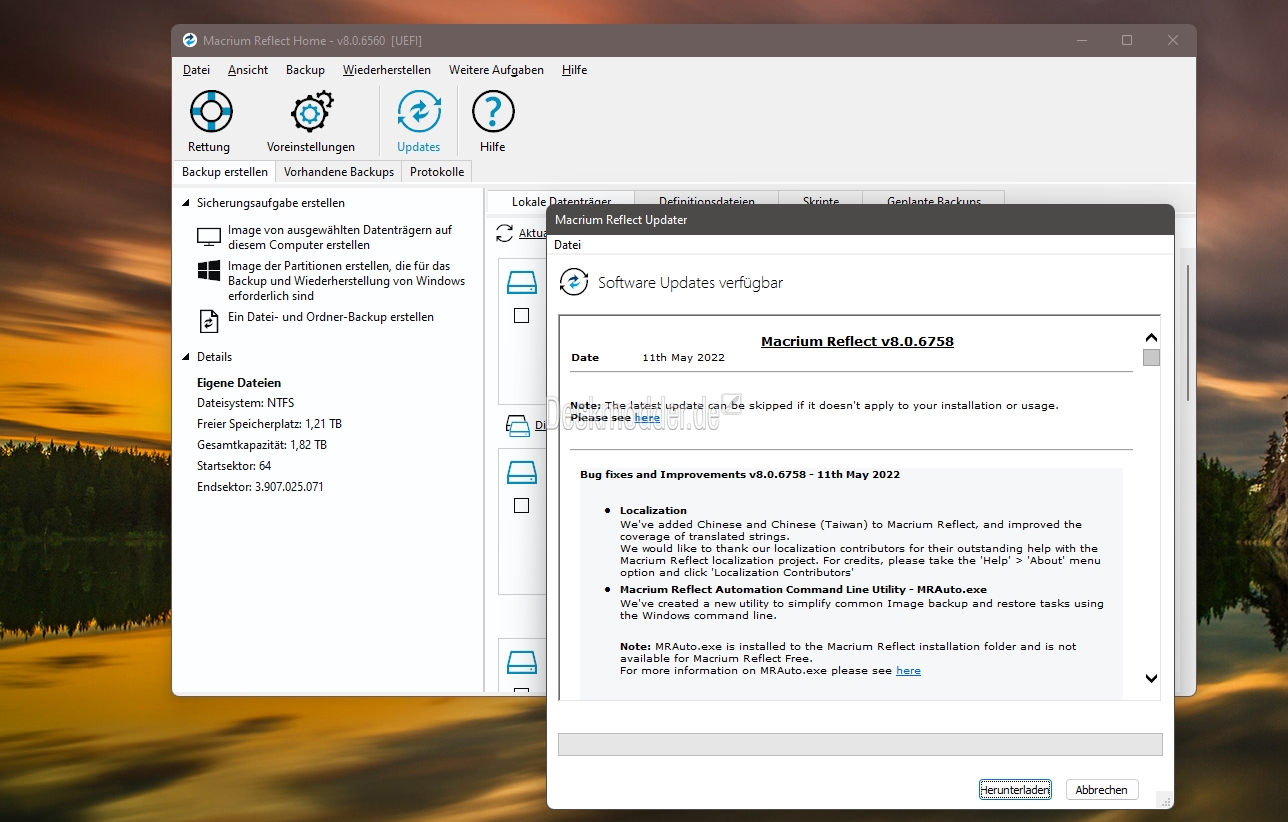Click the Herunterladen button
The width and height of the screenshot is (1288, 822).
point(1015,790)
